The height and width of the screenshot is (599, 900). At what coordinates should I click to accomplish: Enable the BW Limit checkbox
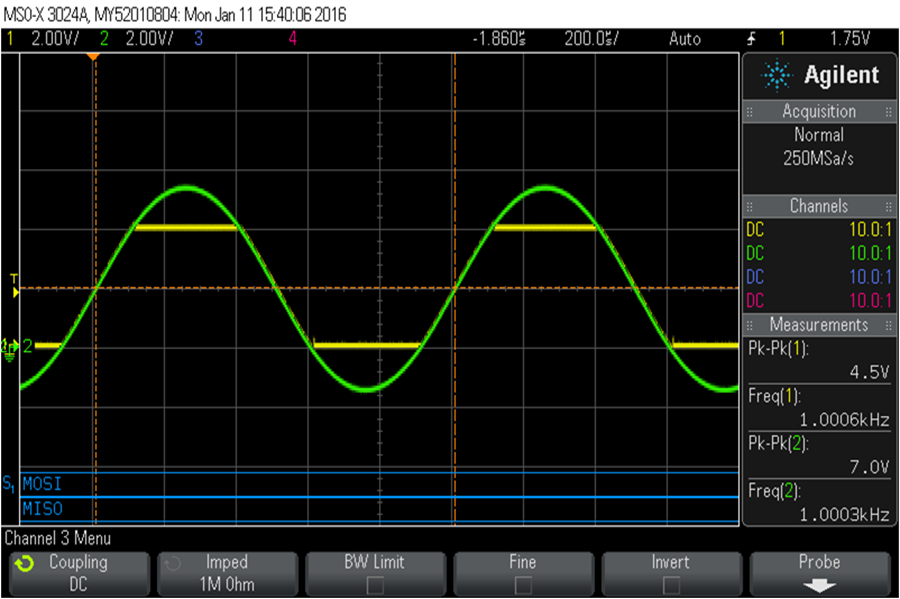pos(375,585)
